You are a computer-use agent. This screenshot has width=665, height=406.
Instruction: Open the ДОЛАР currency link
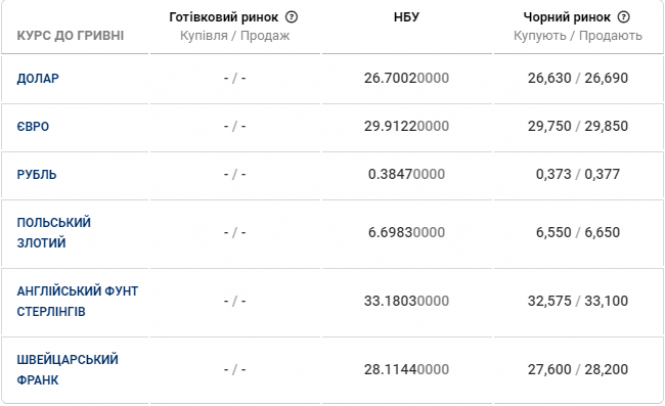pos(39,78)
